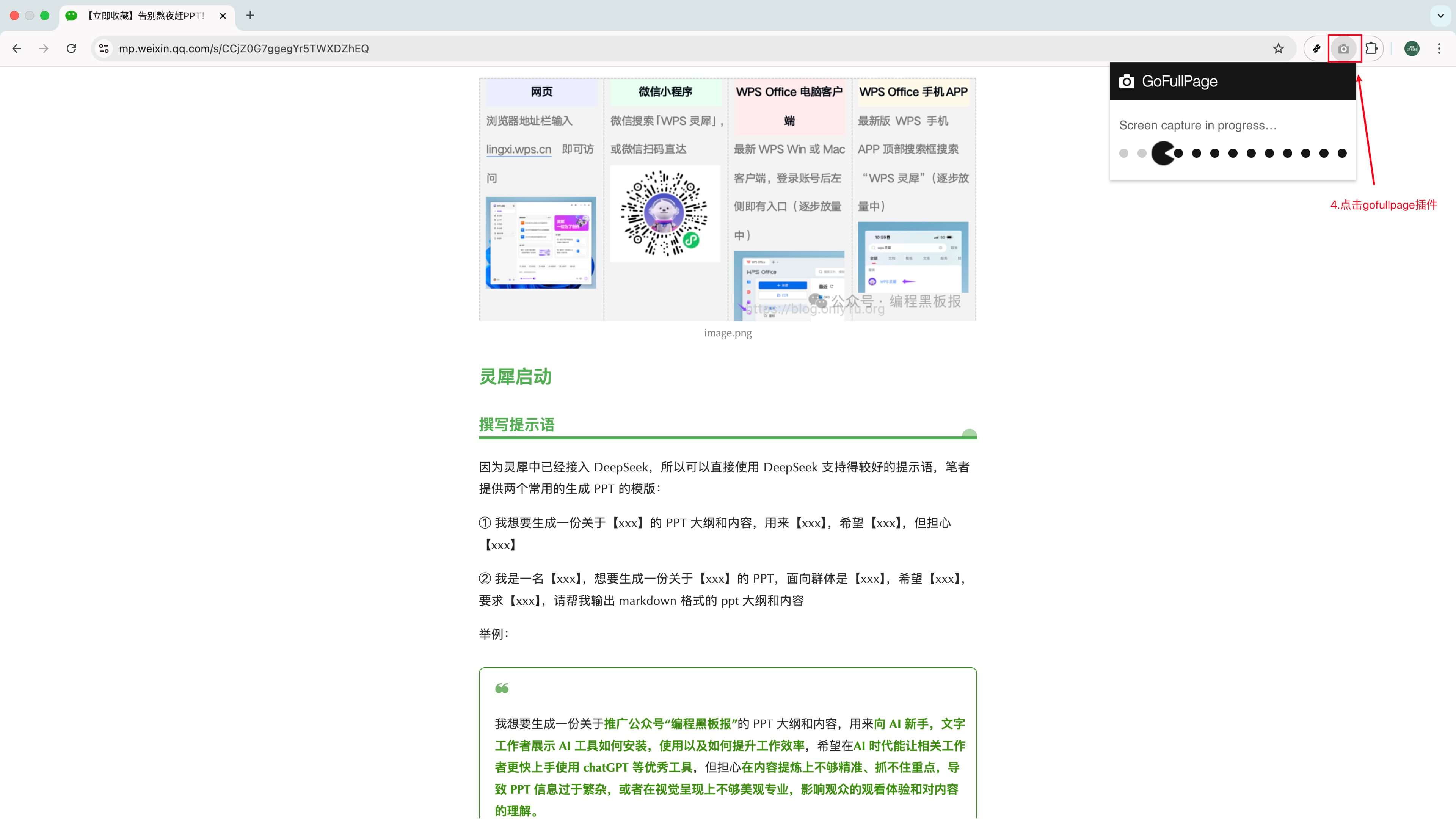Navigate back to the previous page
Screen dimensions: 1456x819
(x=17, y=49)
